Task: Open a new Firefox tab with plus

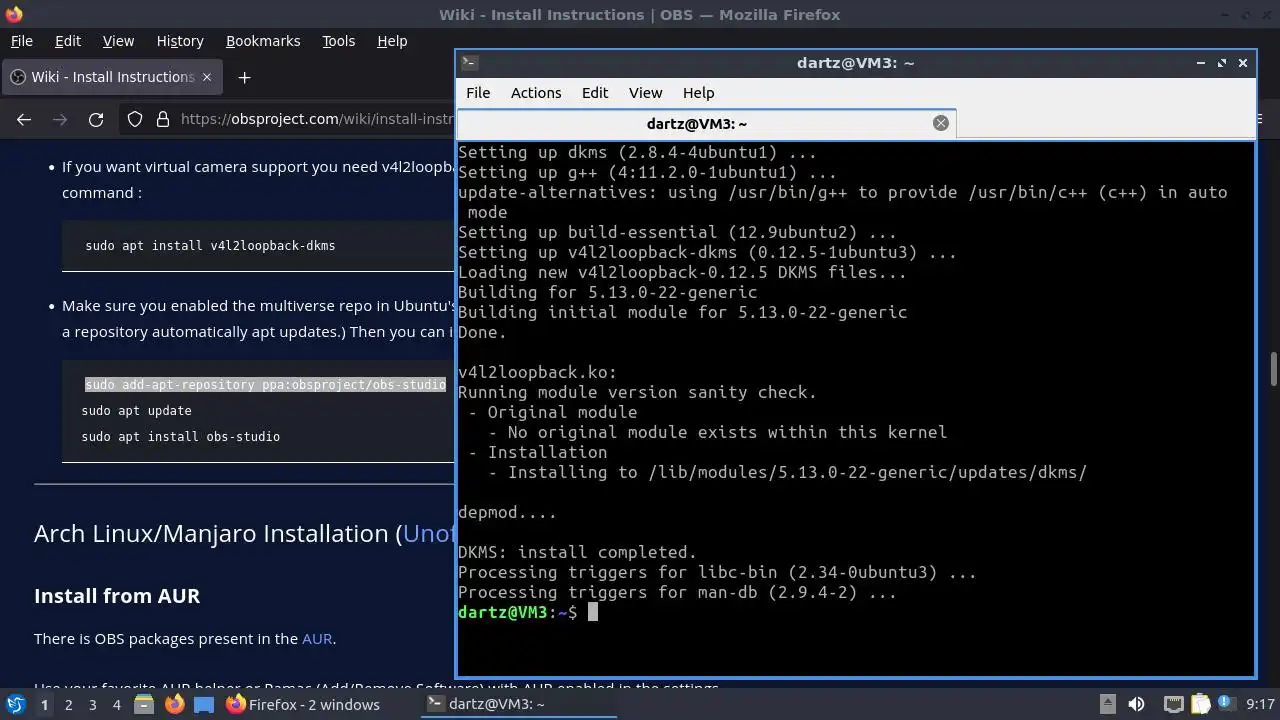Action: click(244, 77)
